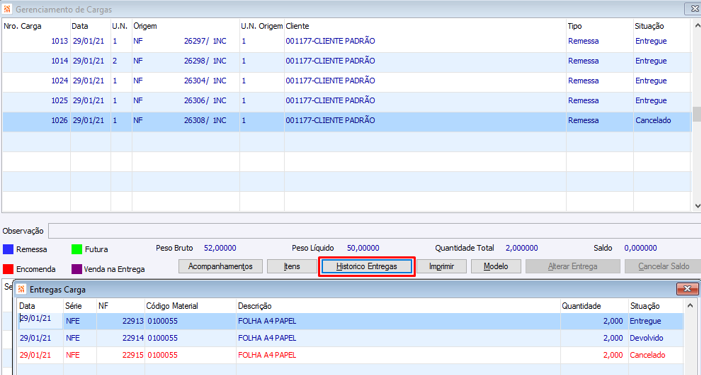Click the U.N. Origem column header
Screen dimensions: 701x375
[262, 26]
